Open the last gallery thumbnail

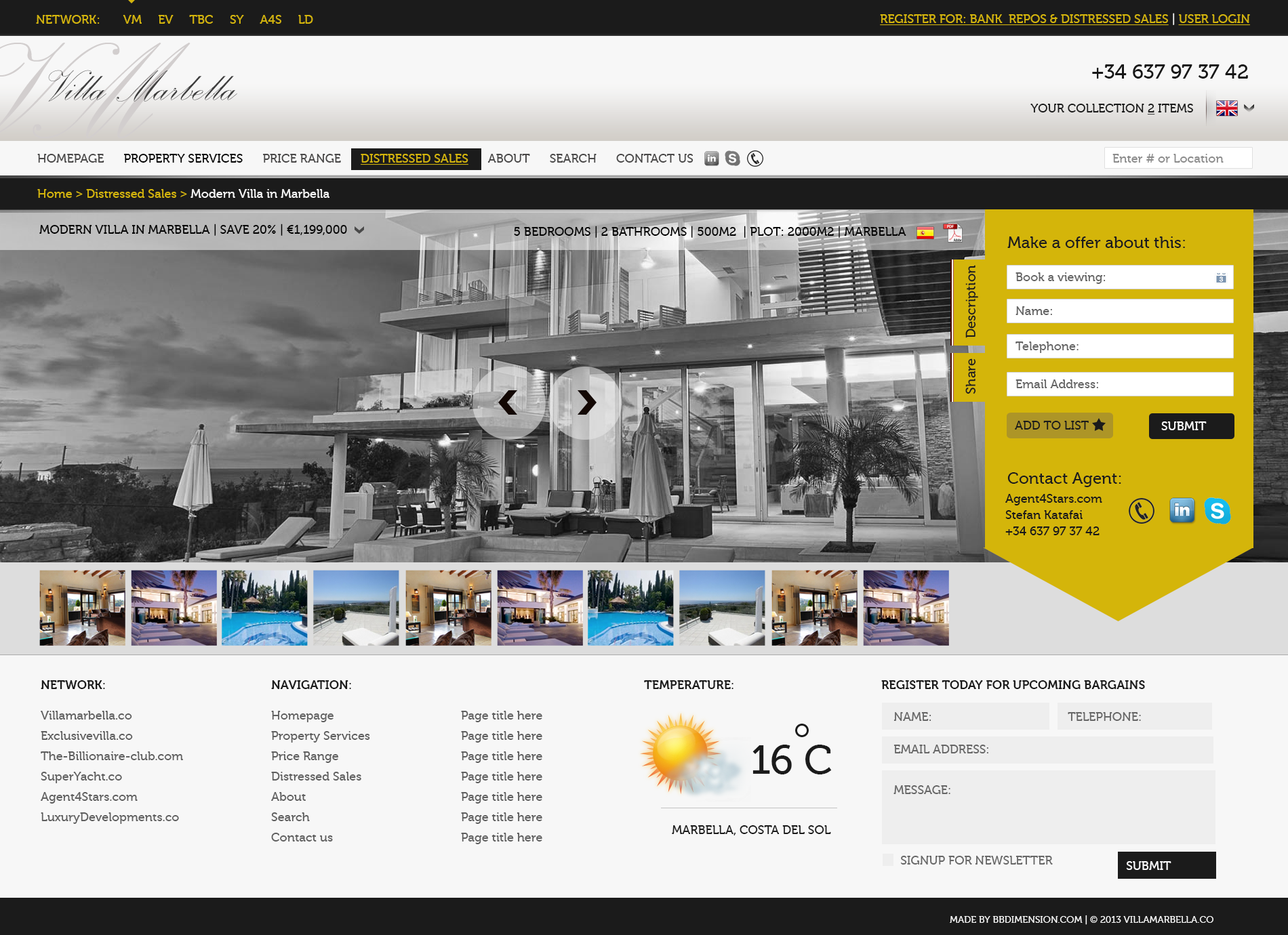(x=906, y=608)
